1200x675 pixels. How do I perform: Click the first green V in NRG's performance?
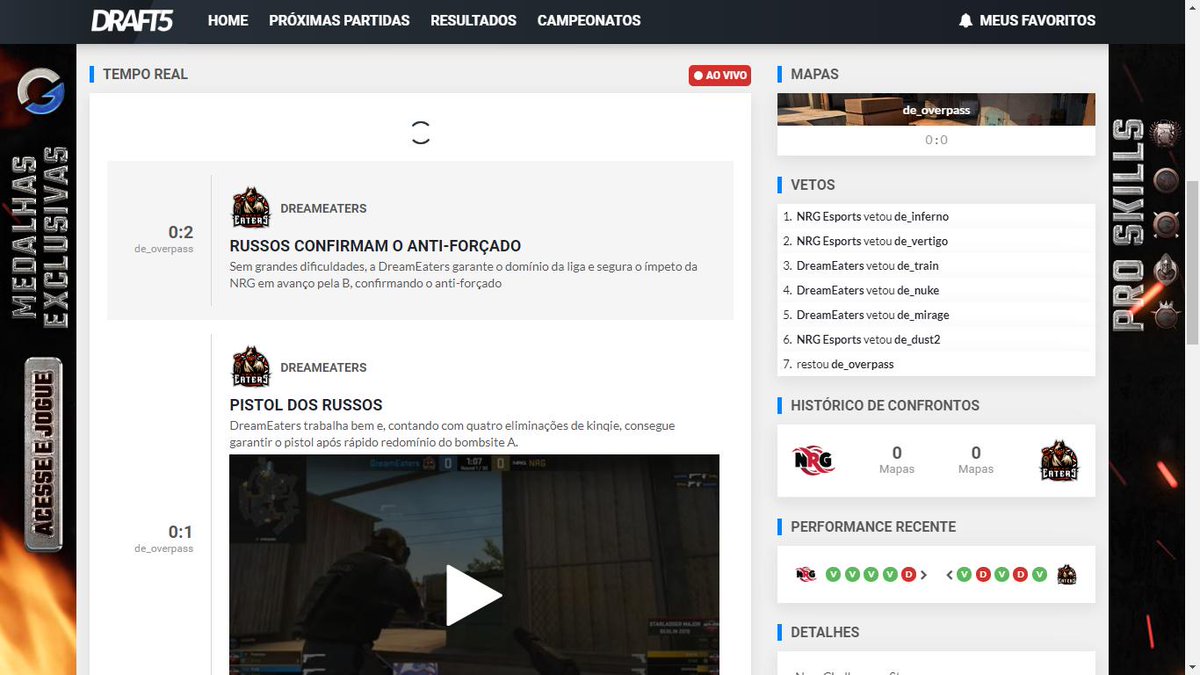(833, 574)
